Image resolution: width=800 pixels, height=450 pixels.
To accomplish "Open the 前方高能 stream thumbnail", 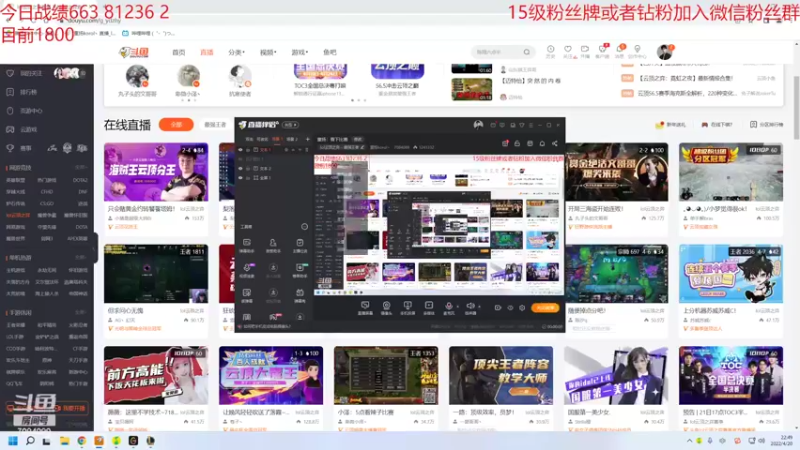I will 156,376.
